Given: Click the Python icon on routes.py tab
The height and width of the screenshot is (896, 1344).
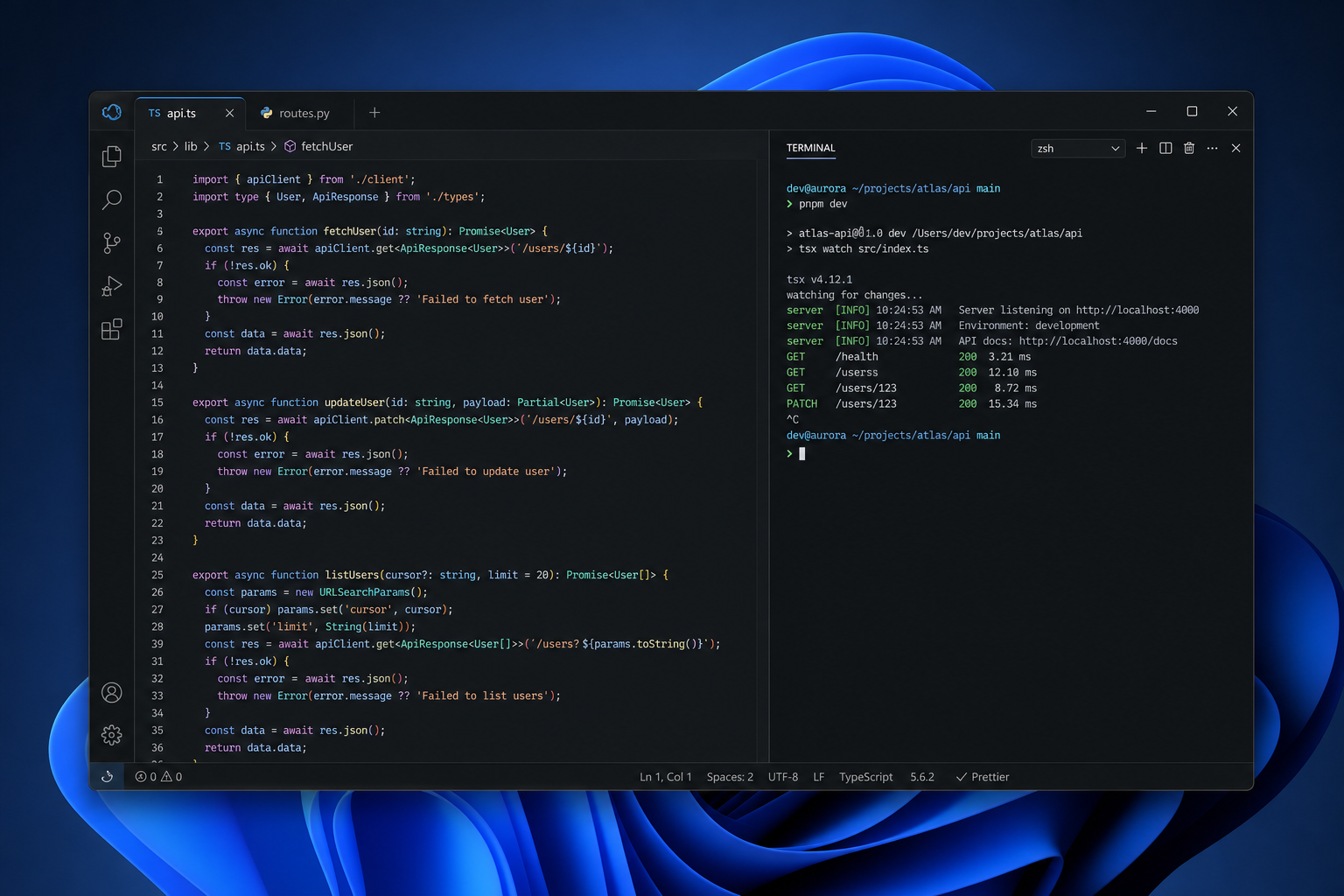Looking at the screenshot, I should coord(267,113).
